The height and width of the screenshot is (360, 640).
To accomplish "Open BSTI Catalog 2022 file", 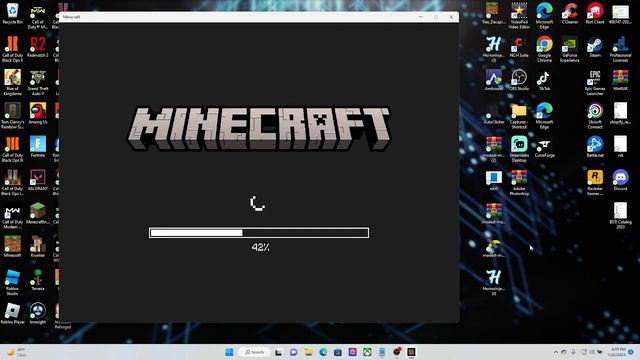I will [620, 216].
